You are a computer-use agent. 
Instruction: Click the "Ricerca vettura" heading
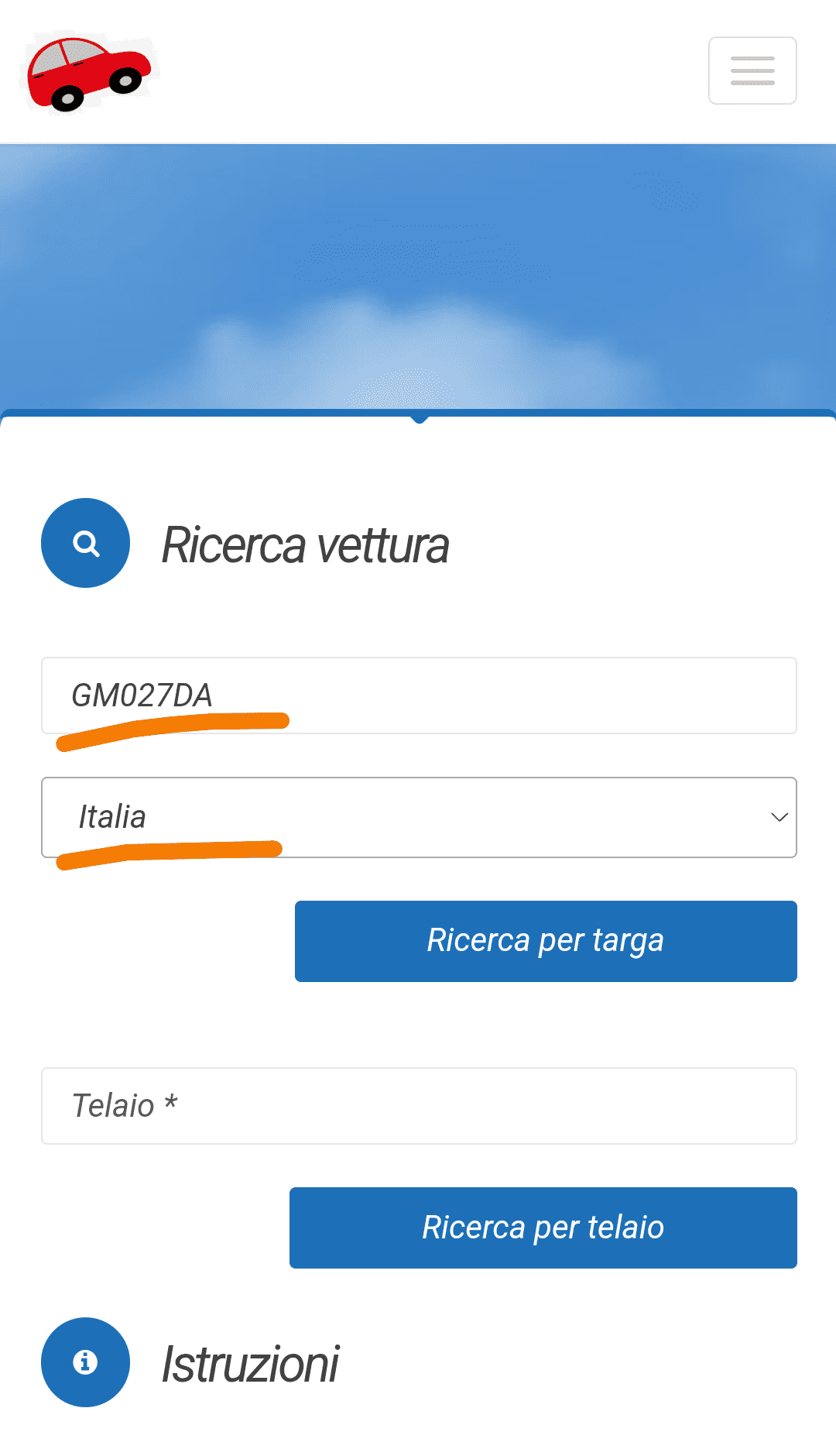pos(305,545)
